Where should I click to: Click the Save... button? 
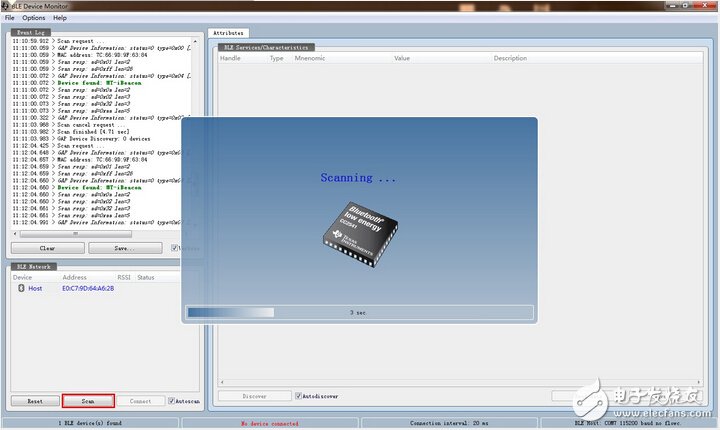pos(124,248)
